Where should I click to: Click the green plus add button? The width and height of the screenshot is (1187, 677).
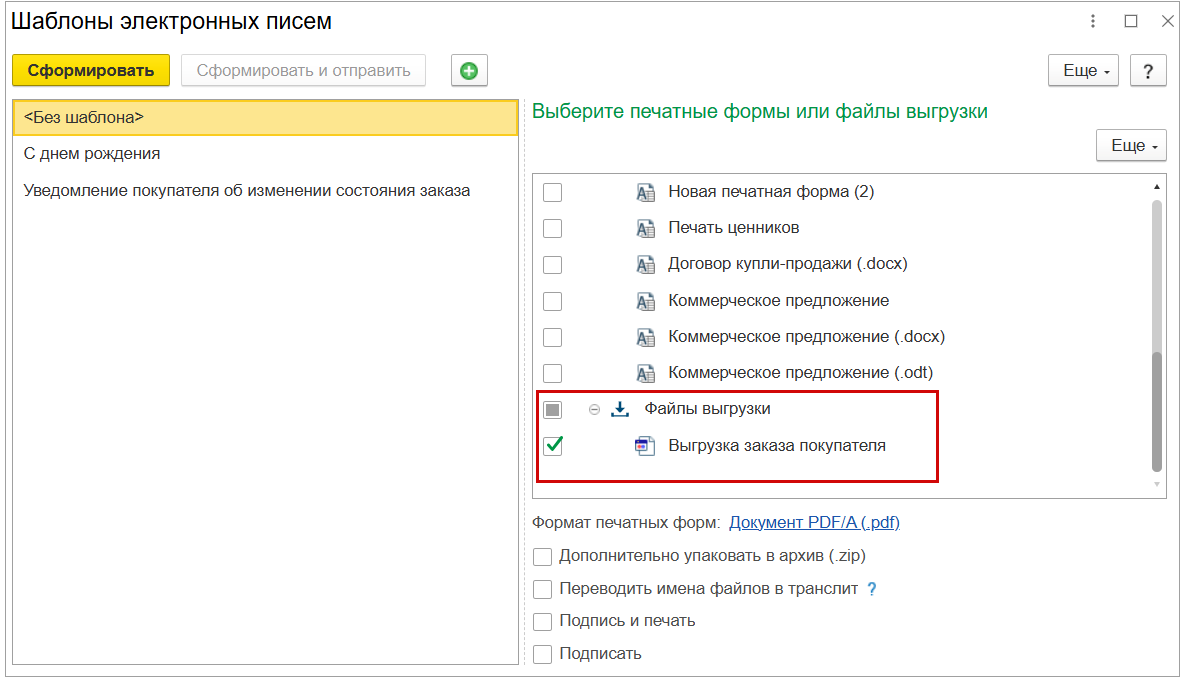tap(468, 70)
